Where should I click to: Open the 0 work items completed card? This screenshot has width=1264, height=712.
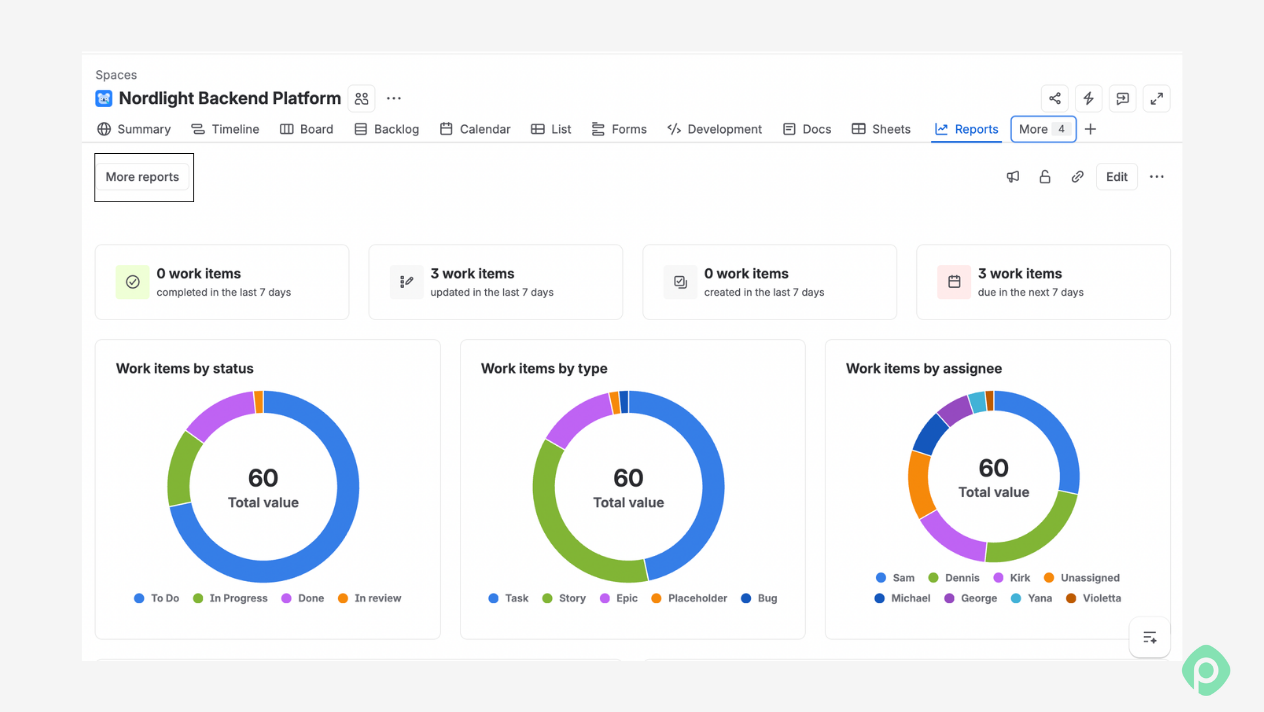[222, 282]
